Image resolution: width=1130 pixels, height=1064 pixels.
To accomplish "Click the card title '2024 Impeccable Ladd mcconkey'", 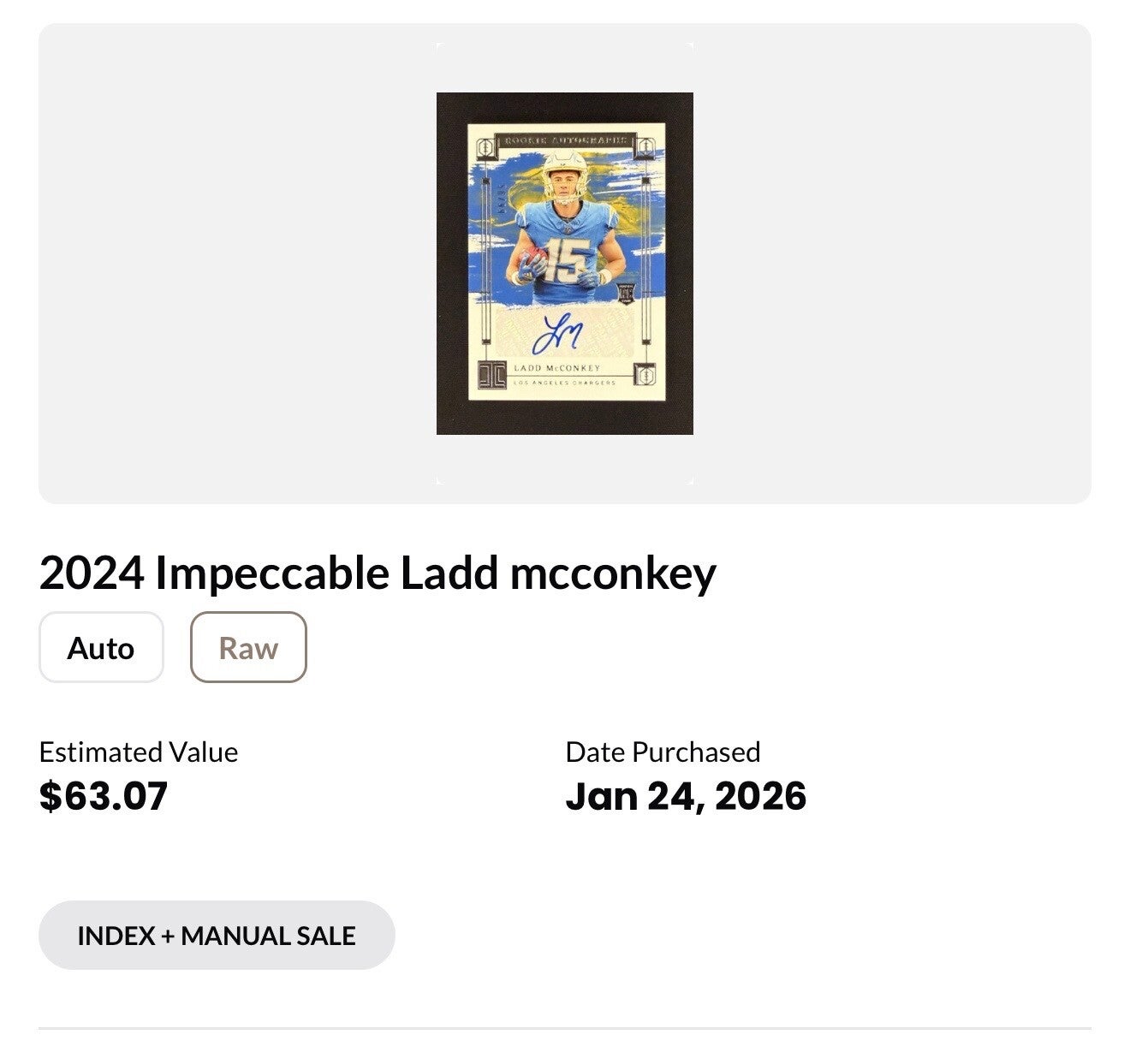I will (x=378, y=574).
